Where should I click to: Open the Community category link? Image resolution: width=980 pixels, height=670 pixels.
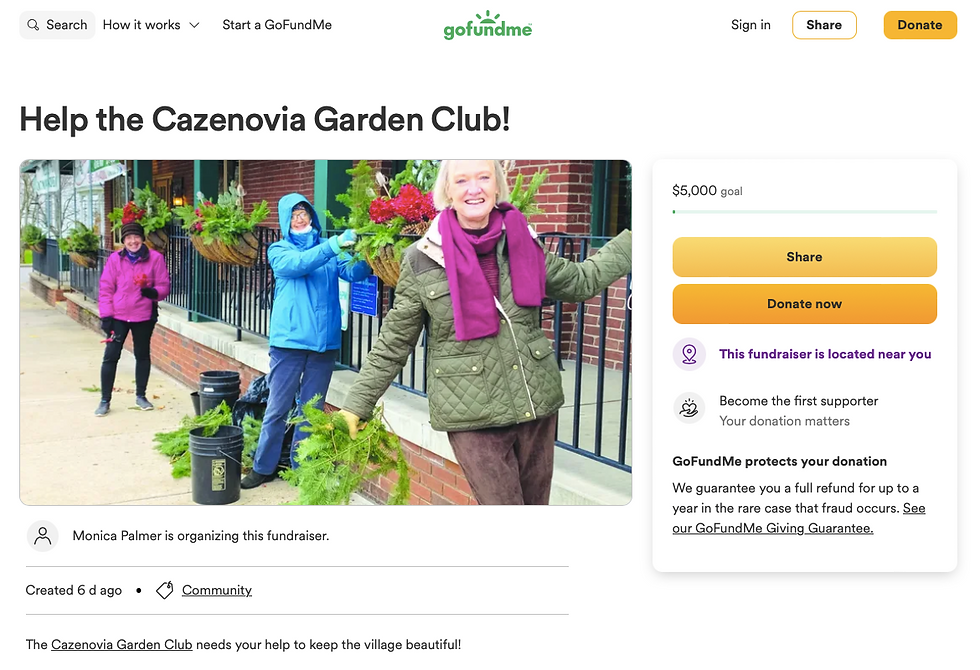coord(217,590)
